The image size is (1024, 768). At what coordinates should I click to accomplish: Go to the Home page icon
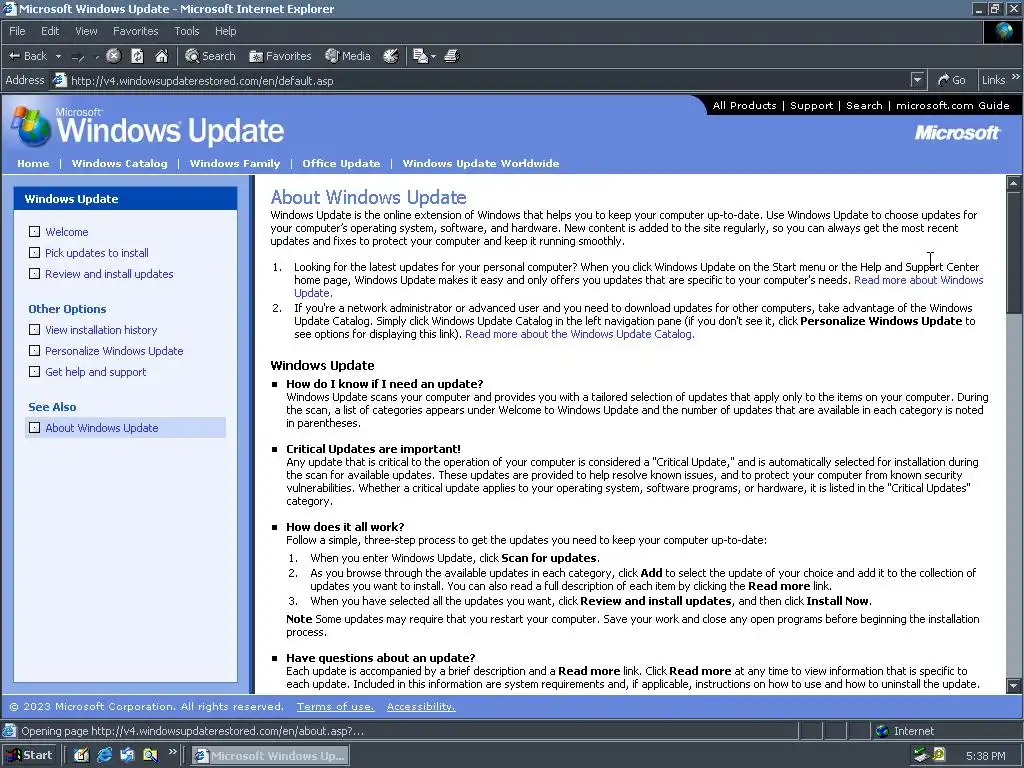click(x=161, y=56)
